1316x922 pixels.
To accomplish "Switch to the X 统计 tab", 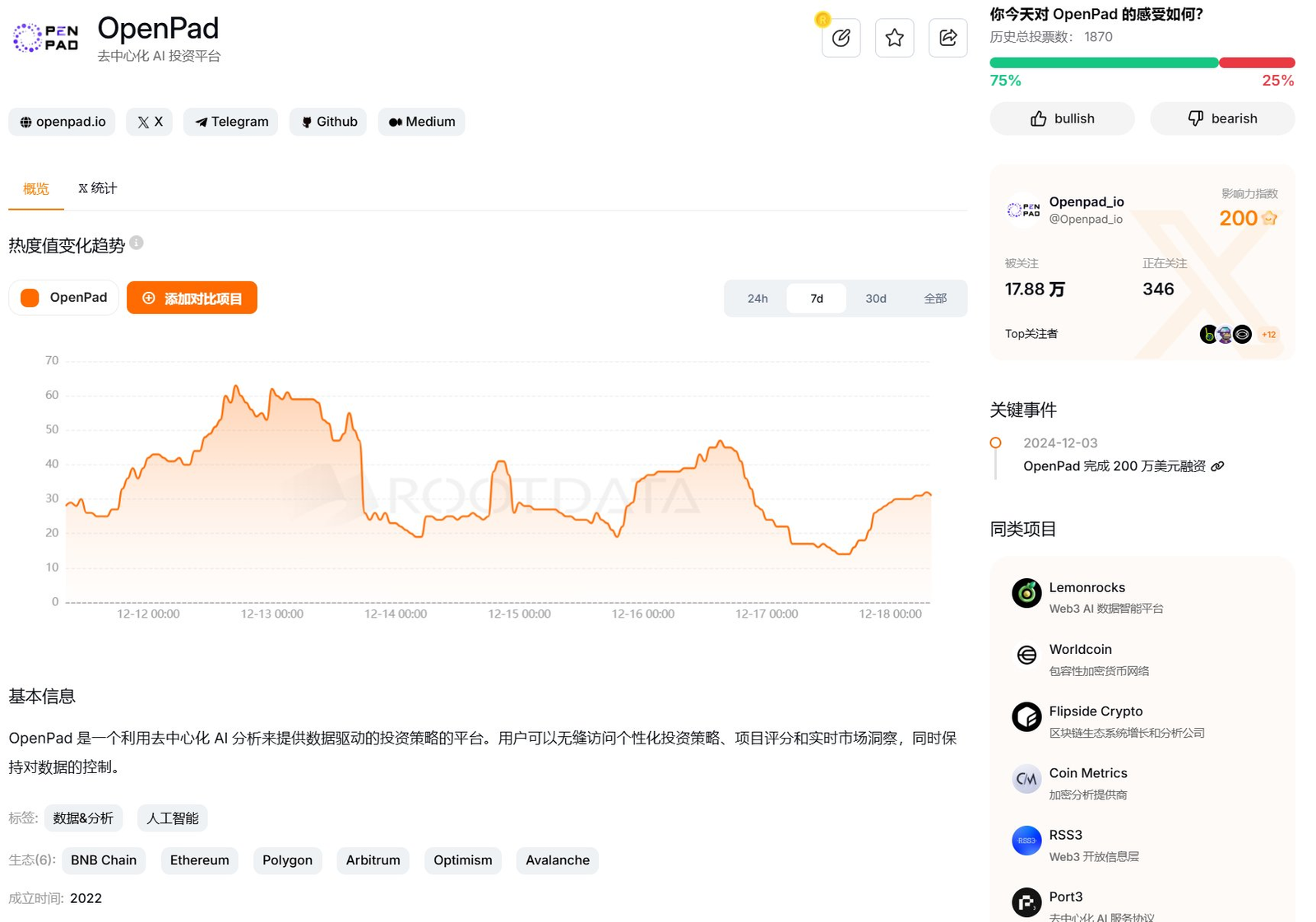I will pos(98,188).
